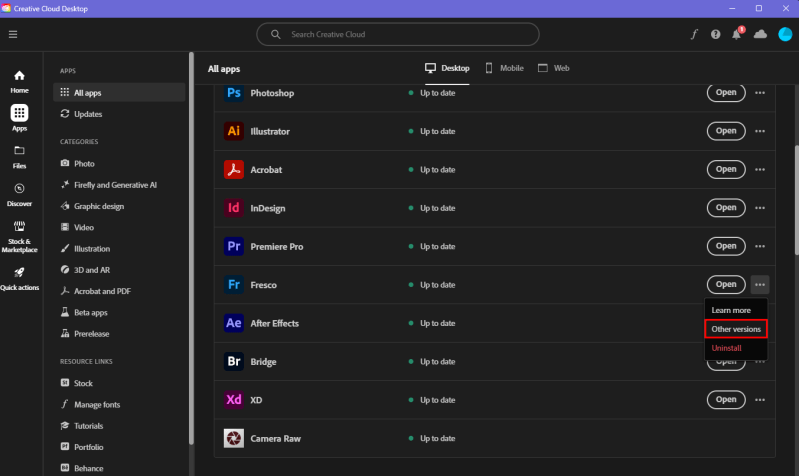Screen dimensions: 799x476
Task: Open Illustrator with its Open button
Action: 726,131
